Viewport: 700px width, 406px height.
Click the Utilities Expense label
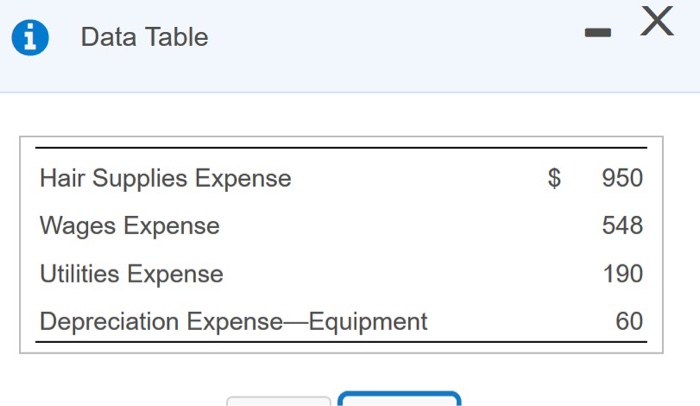(132, 274)
